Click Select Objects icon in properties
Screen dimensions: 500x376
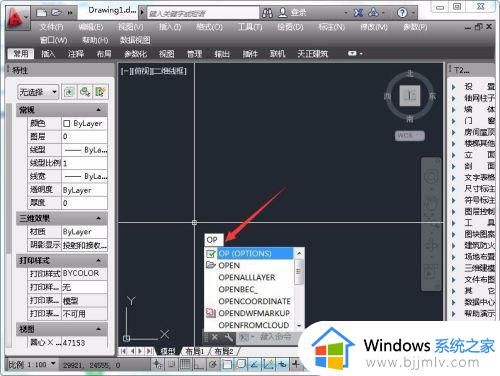(x=85, y=92)
